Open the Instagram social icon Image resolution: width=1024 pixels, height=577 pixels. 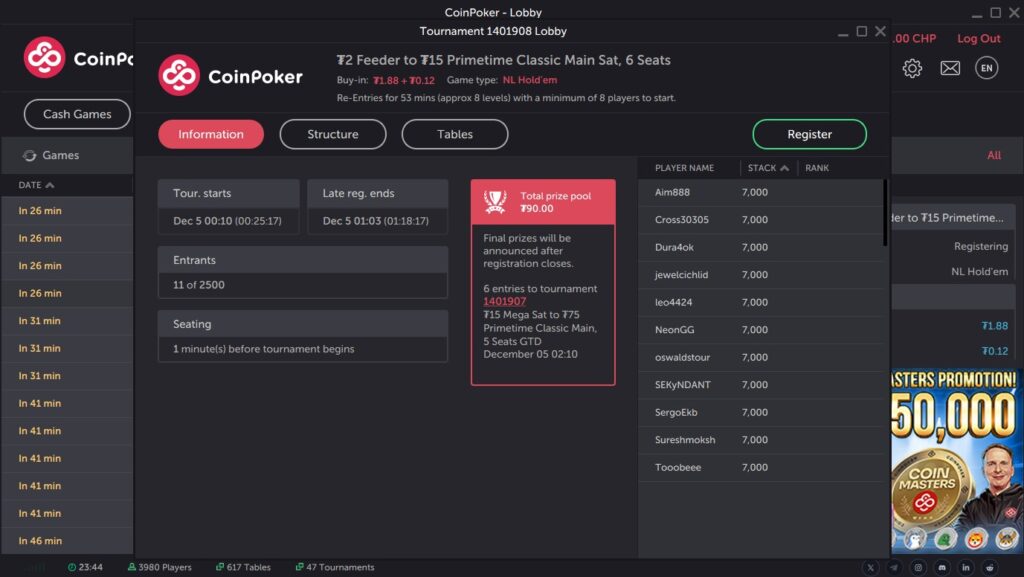click(918, 568)
